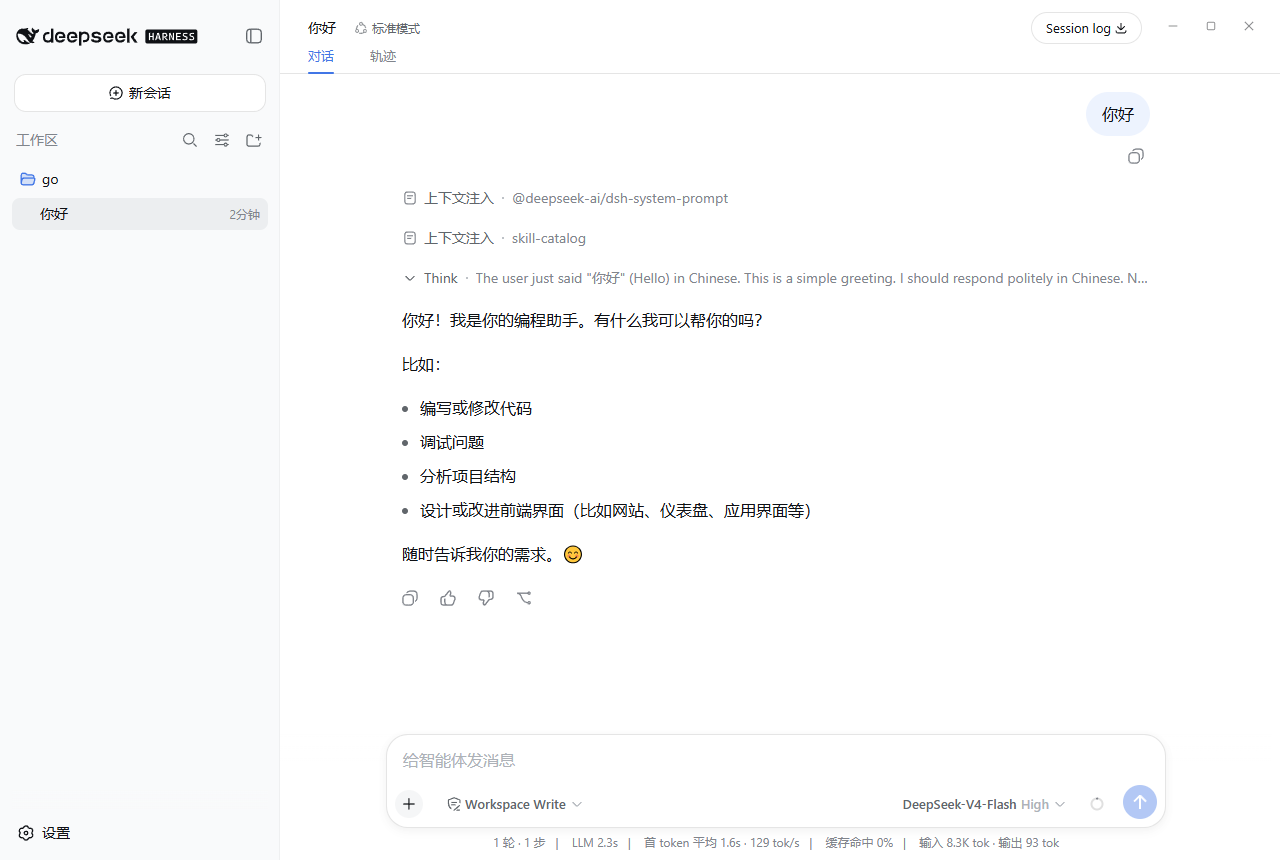The width and height of the screenshot is (1280, 860).
Task: Branch the conversation from this reply
Action: 524,598
